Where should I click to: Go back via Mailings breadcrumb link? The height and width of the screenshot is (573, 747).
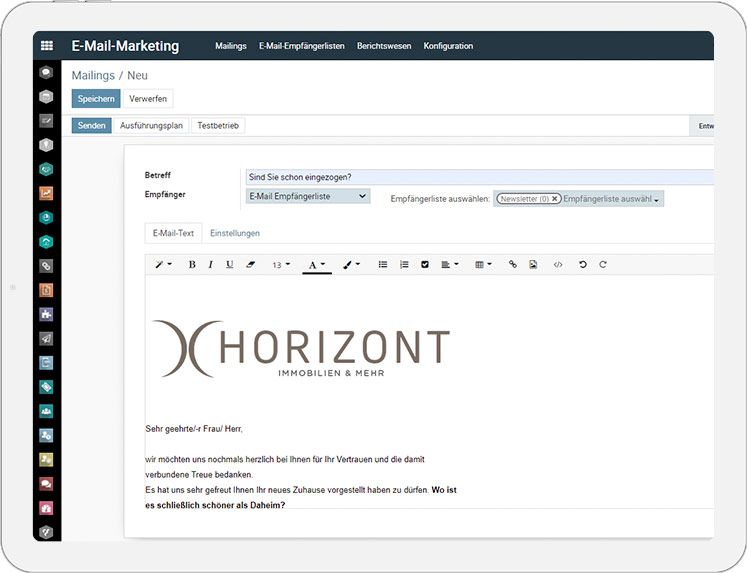93,75
